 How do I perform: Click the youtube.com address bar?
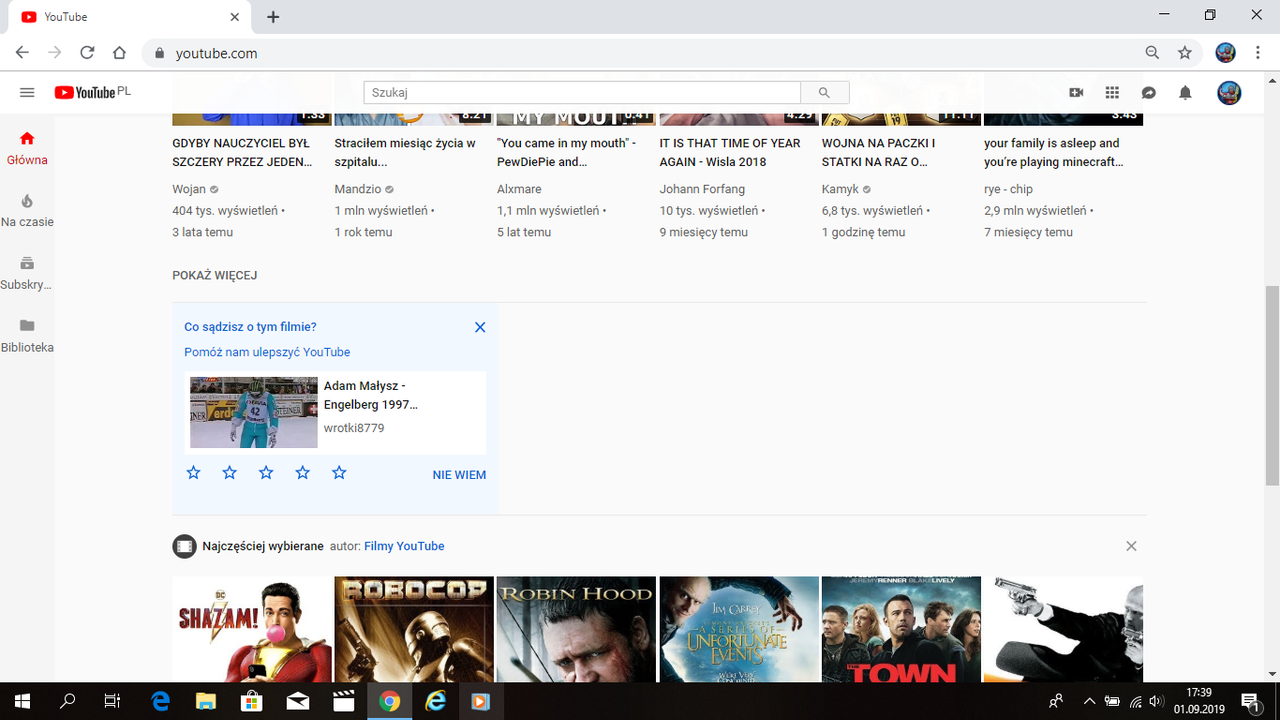point(640,53)
